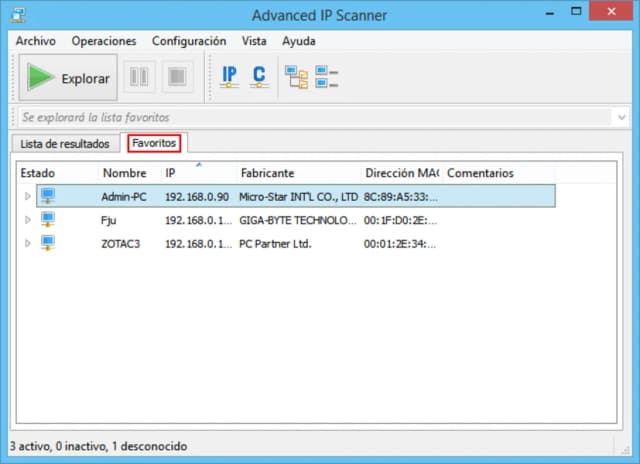Click MAC address 00:01:2E:34:...
The height and width of the screenshot is (464, 640).
point(400,244)
